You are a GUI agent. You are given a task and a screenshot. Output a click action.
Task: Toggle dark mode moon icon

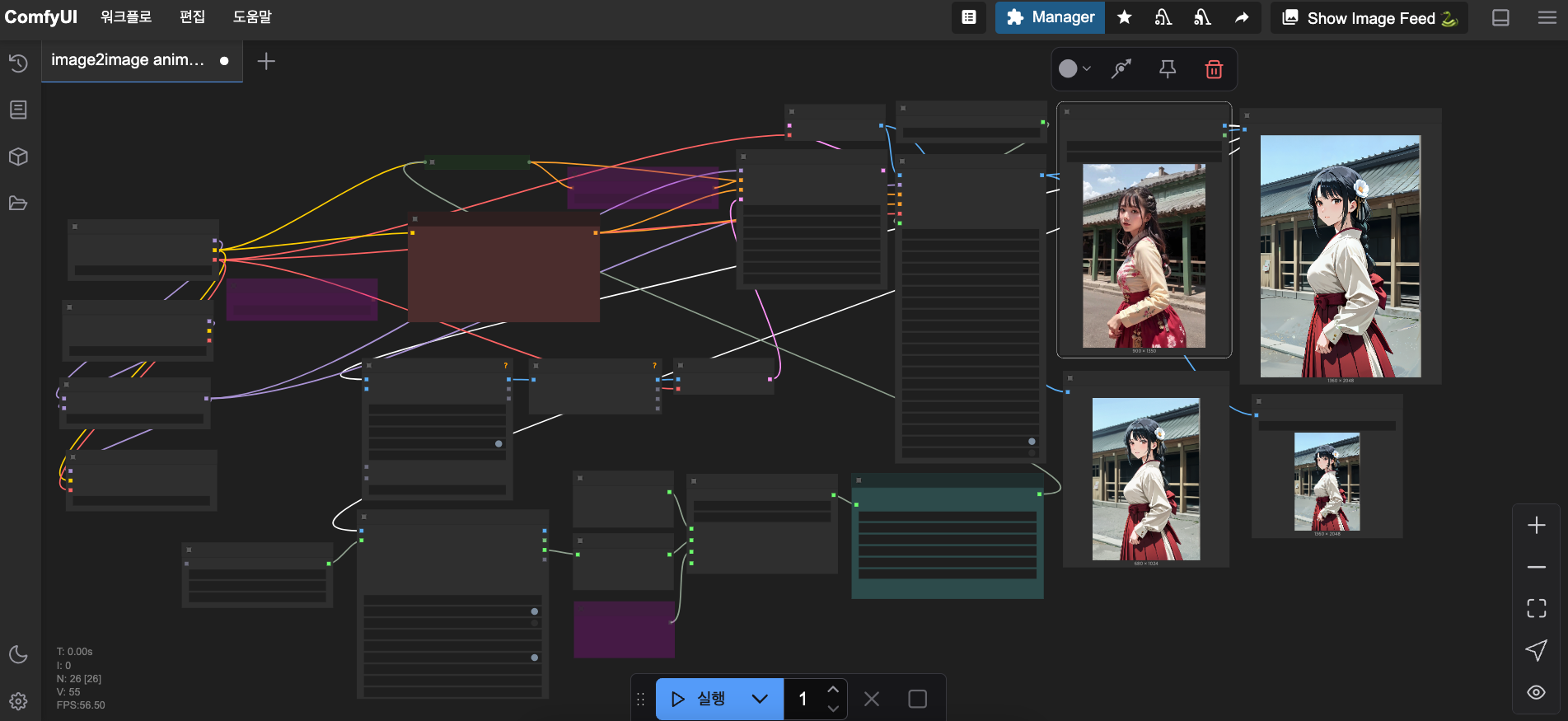pyautogui.click(x=18, y=654)
